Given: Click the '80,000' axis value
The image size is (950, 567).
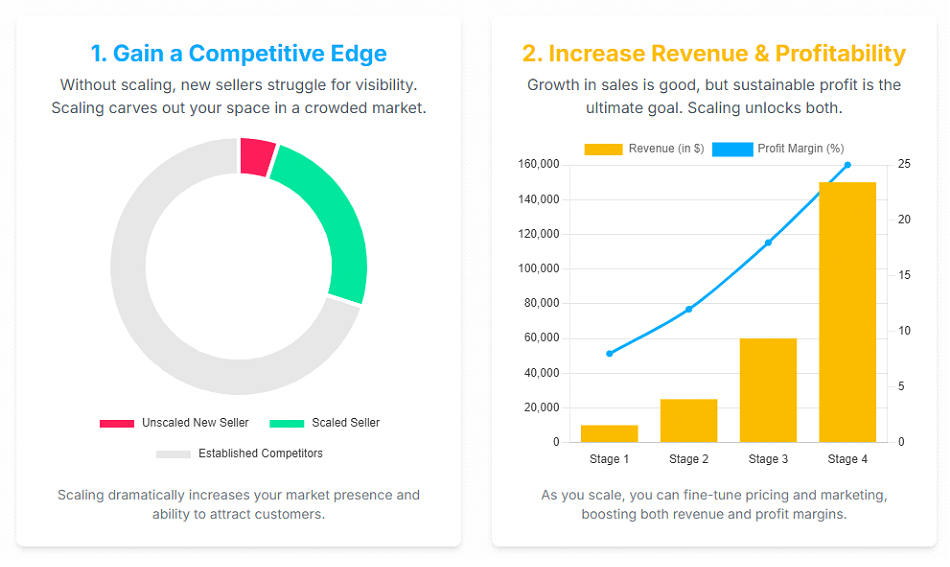Looking at the screenshot, I should pyautogui.click(x=542, y=303).
